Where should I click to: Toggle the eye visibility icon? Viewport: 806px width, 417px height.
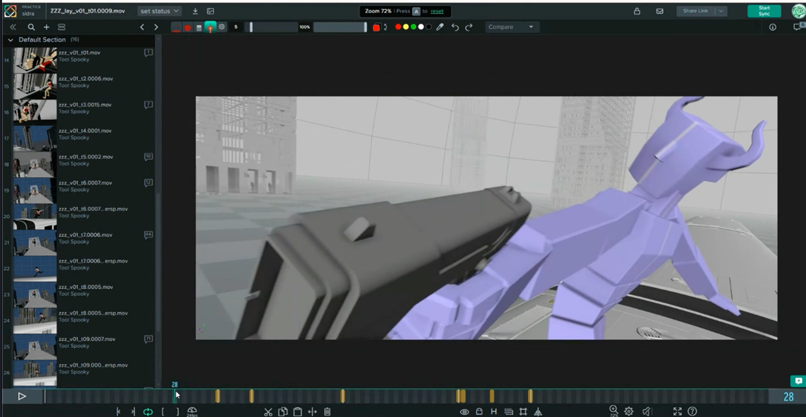pyautogui.click(x=464, y=411)
